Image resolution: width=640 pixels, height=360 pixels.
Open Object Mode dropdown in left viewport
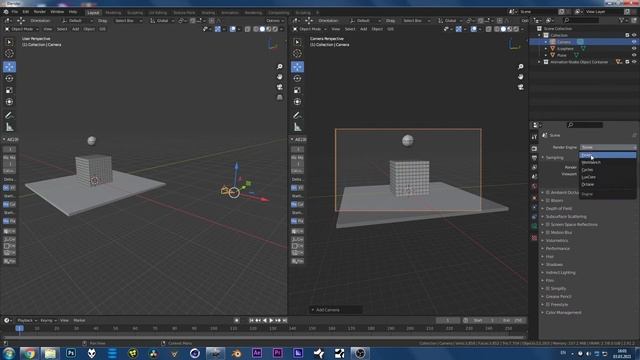pos(22,29)
